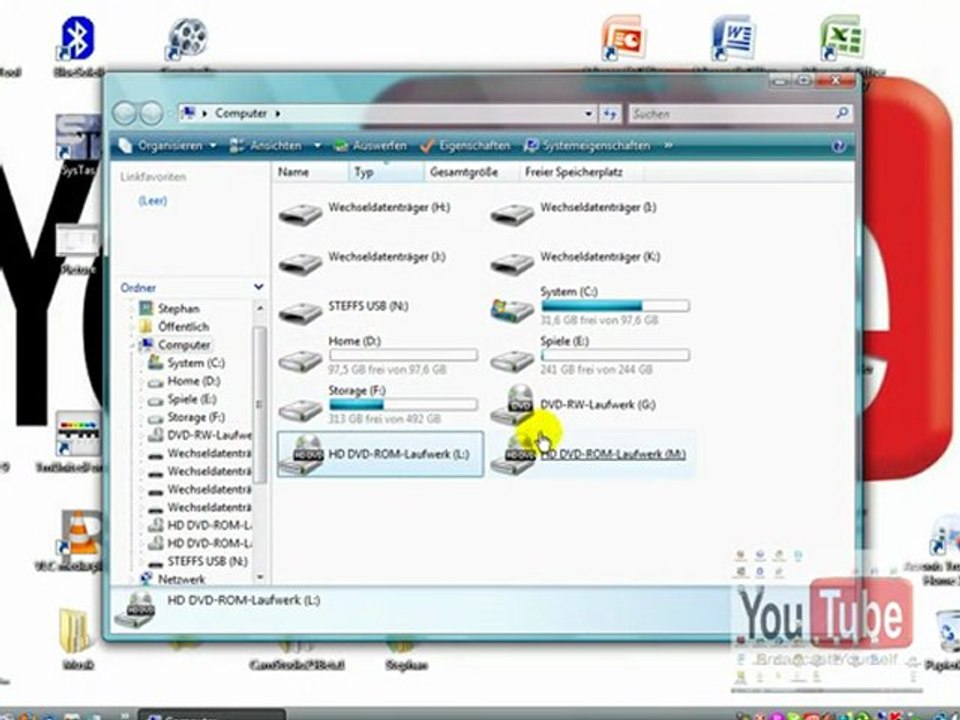Select STEFFS USB (N:) drive icon
The width and height of the screenshot is (960, 720).
[301, 313]
